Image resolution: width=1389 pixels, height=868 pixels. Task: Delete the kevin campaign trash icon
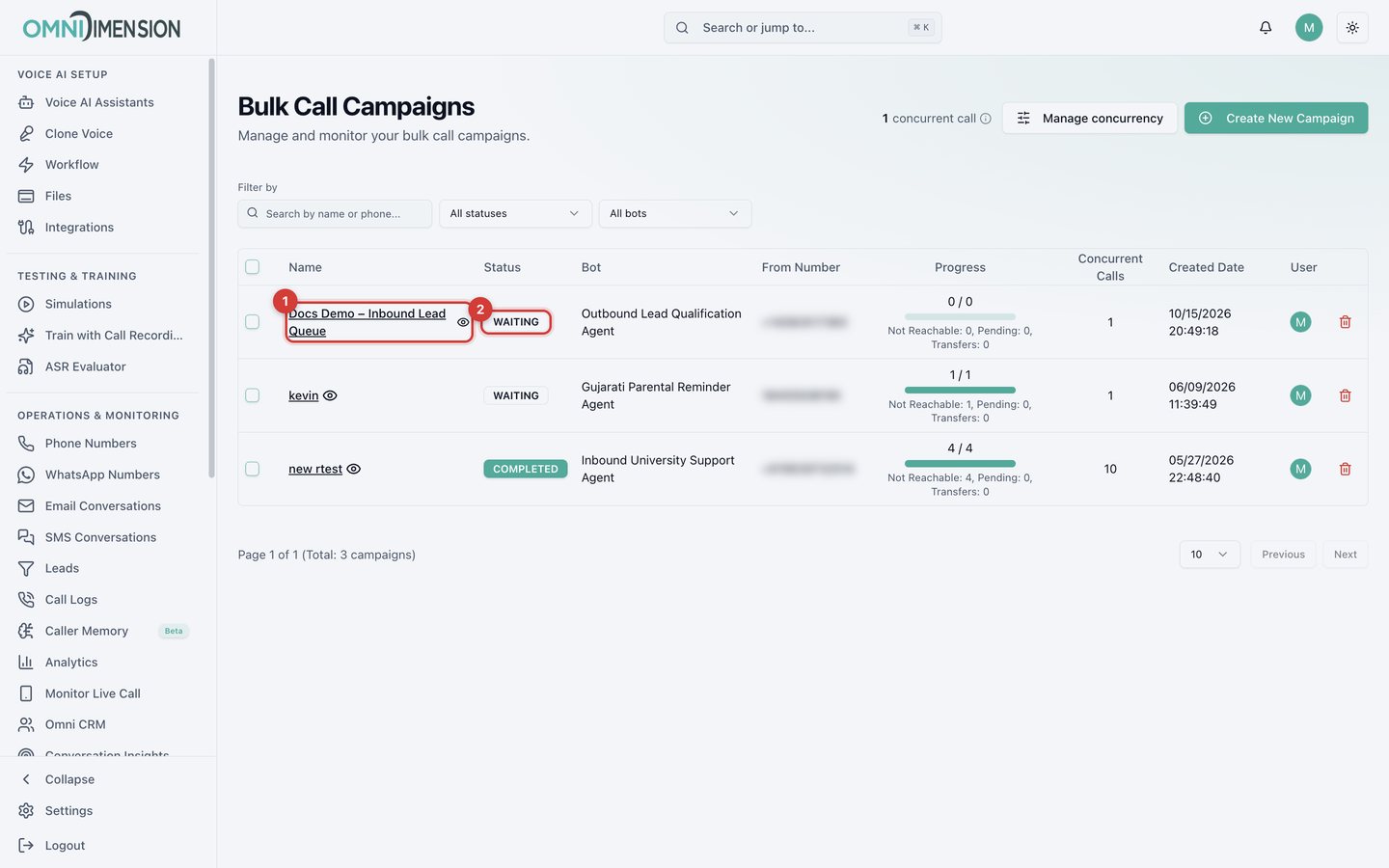[x=1345, y=395]
